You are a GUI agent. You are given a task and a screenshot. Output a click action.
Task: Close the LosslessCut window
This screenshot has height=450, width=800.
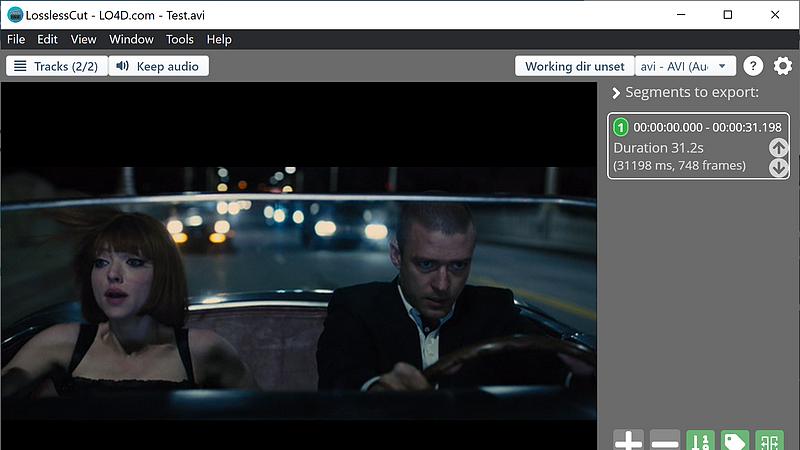pyautogui.click(x=775, y=15)
